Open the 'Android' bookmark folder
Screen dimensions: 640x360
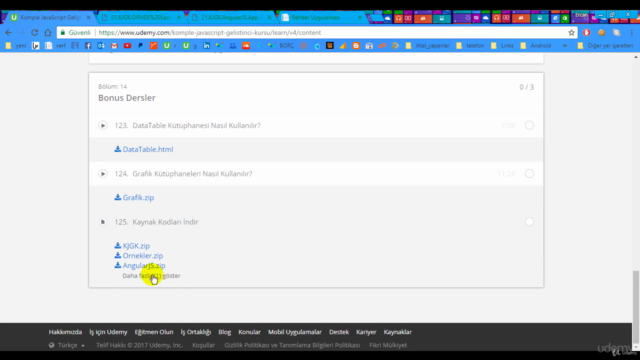(x=536, y=46)
